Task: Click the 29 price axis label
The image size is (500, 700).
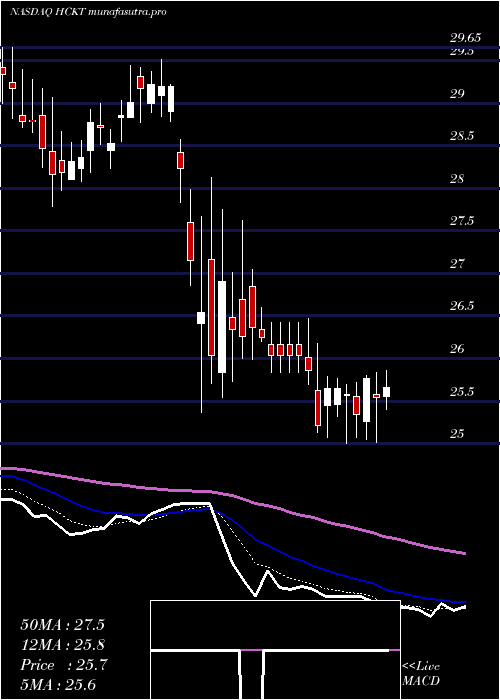Action: click(457, 94)
